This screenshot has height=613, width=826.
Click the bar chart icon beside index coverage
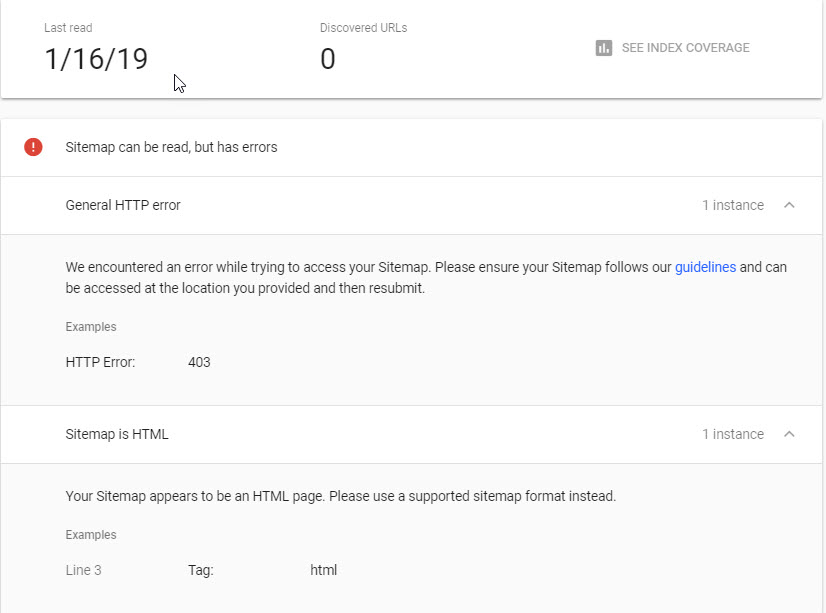(604, 48)
